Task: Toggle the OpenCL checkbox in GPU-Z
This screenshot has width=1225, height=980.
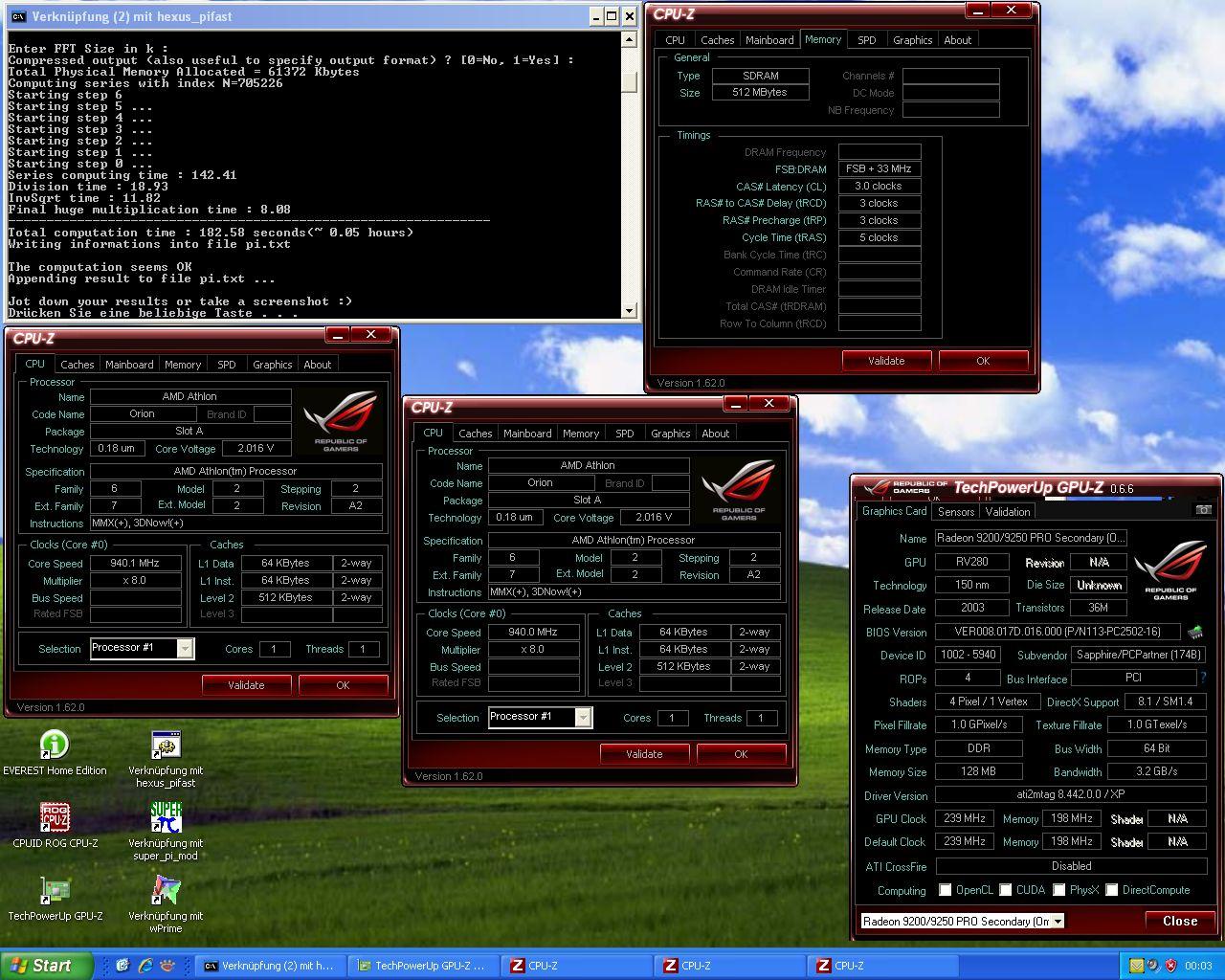Action: pyautogui.click(x=945, y=890)
